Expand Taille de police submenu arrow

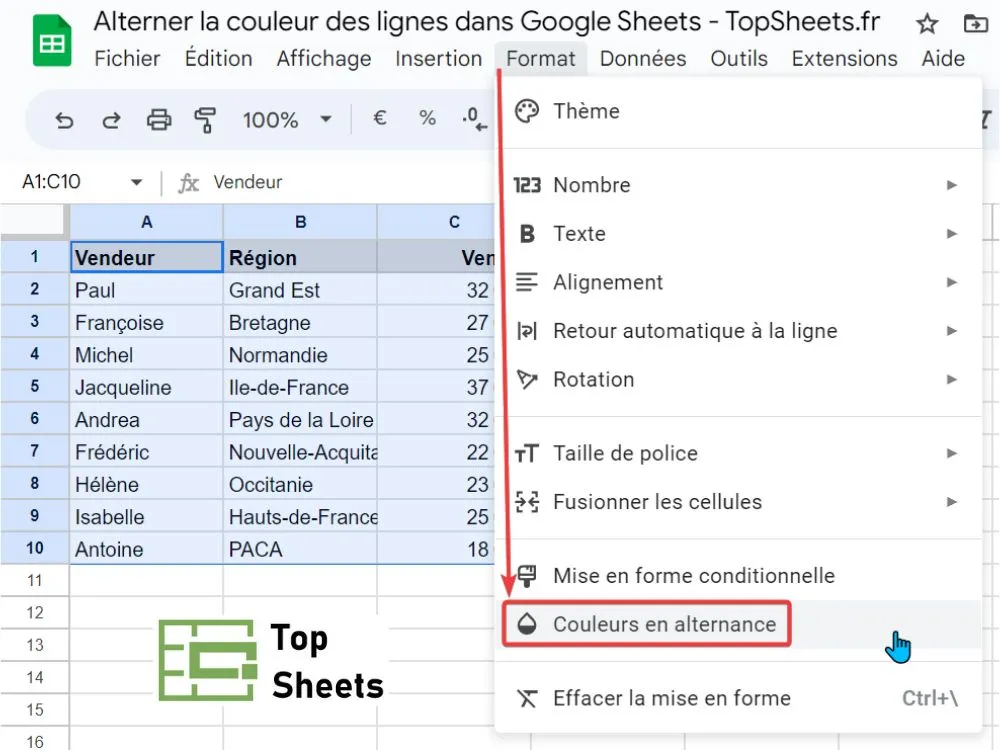[952, 453]
